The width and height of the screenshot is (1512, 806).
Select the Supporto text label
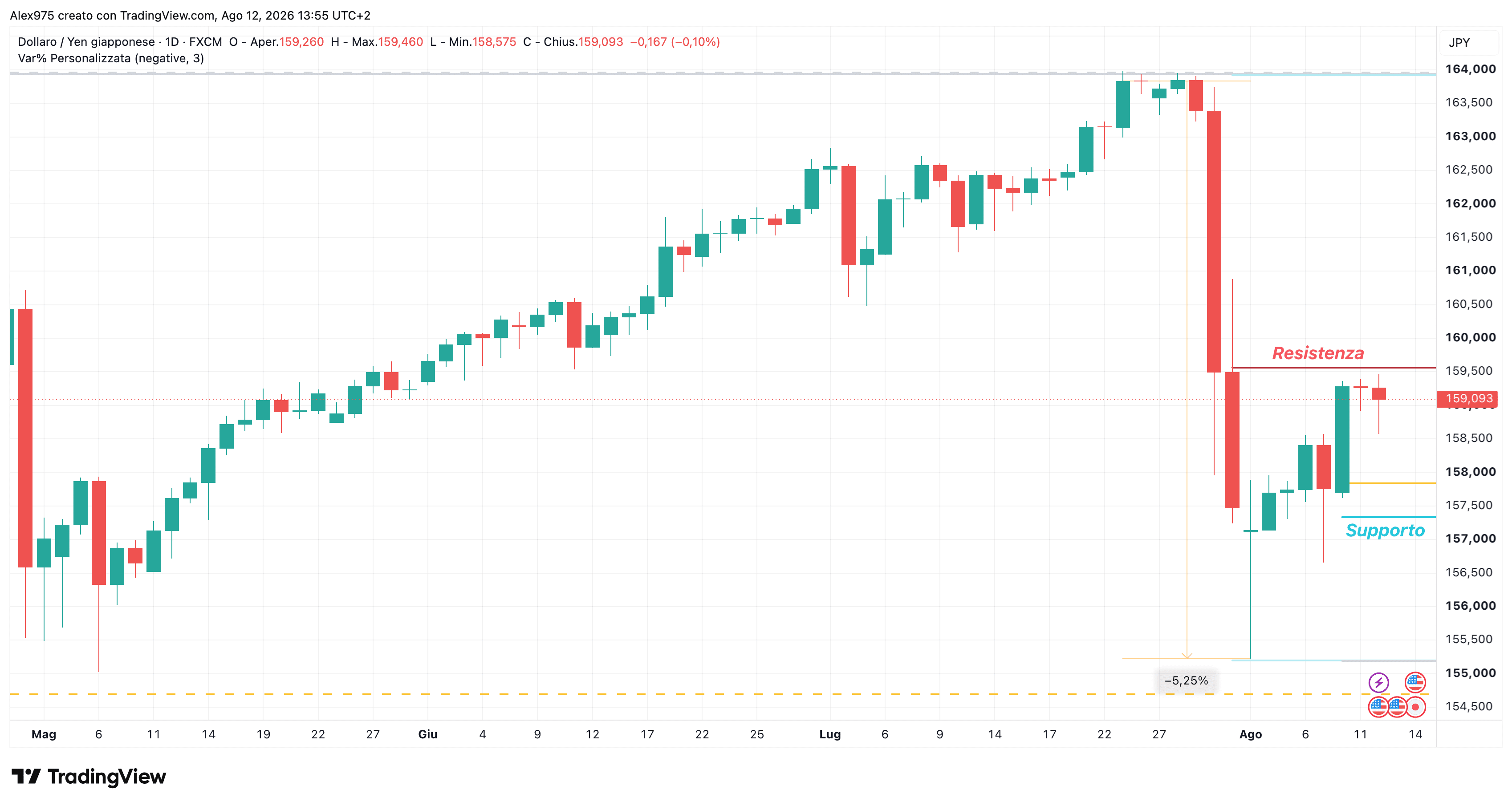click(1385, 531)
